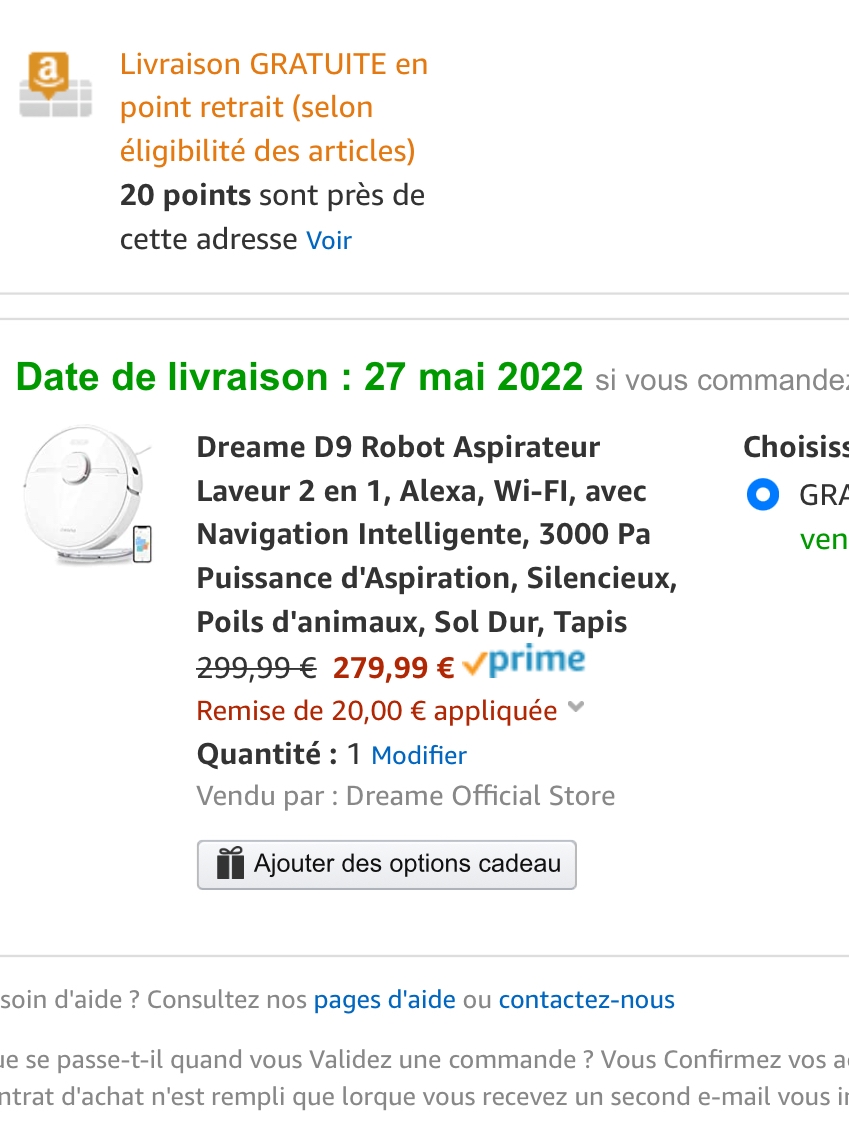Image resolution: width=849 pixels, height=1131 pixels.
Task: Select the GRA delivery option radio button
Action: pyautogui.click(x=763, y=495)
